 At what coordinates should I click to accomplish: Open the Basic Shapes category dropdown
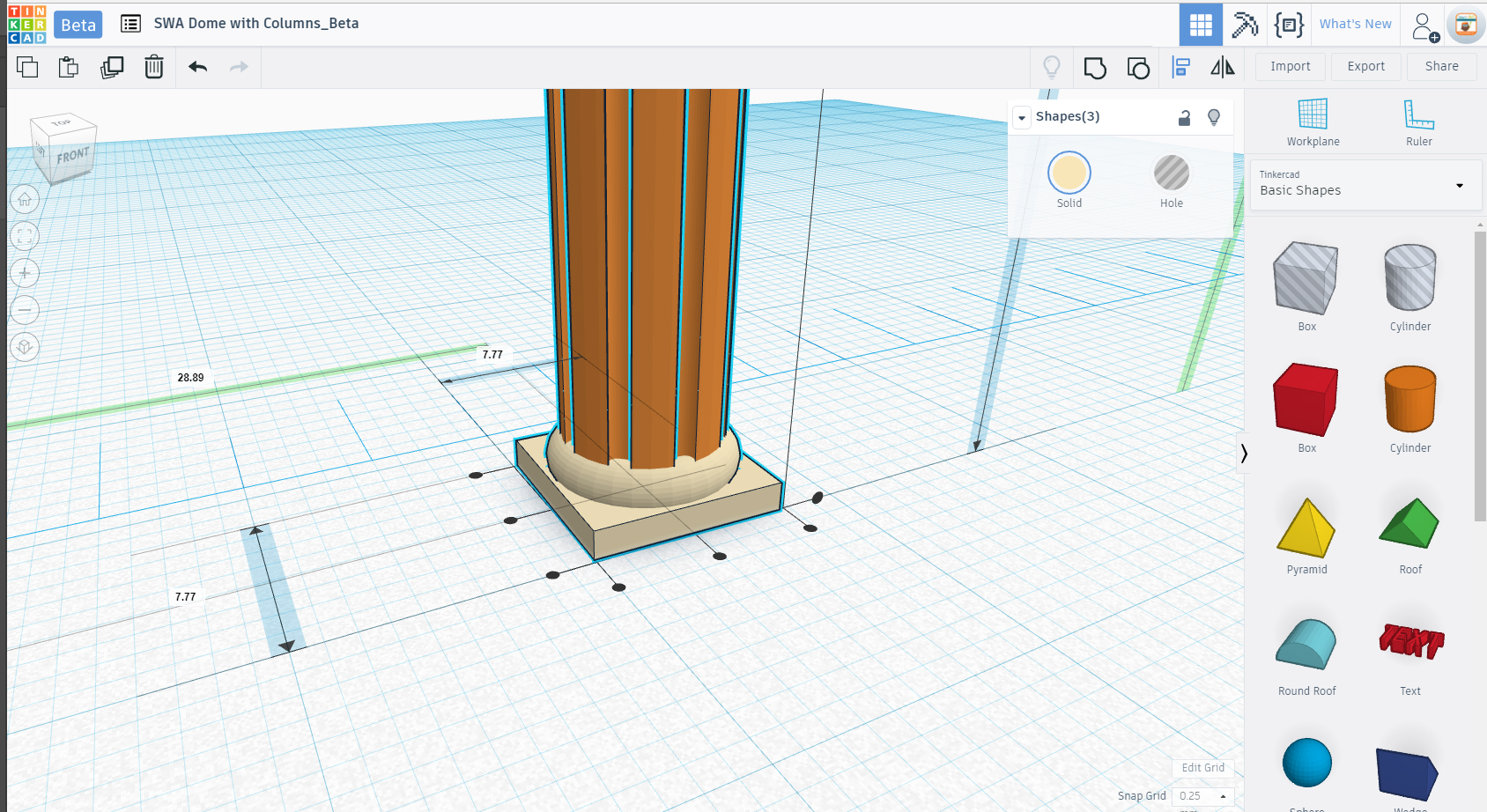pos(1365,185)
